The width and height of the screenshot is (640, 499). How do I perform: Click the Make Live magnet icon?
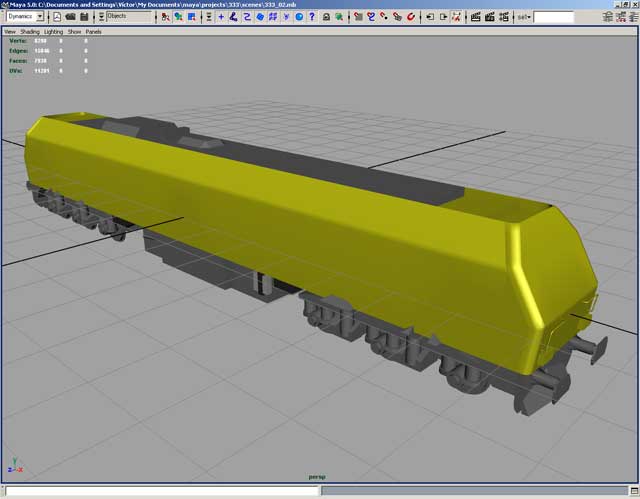412,17
